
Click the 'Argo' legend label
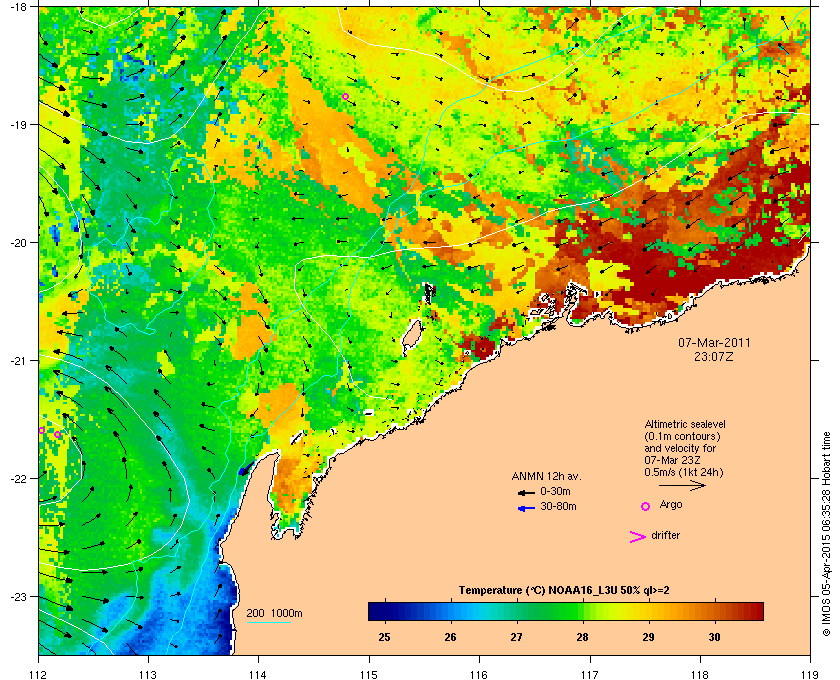[671, 504]
